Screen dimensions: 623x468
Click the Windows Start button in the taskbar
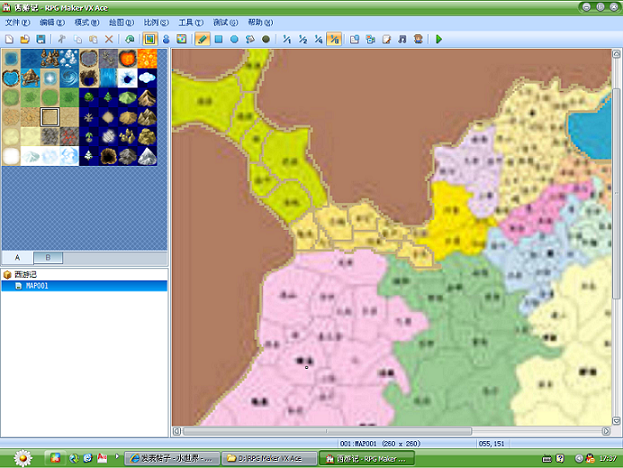coord(23,458)
